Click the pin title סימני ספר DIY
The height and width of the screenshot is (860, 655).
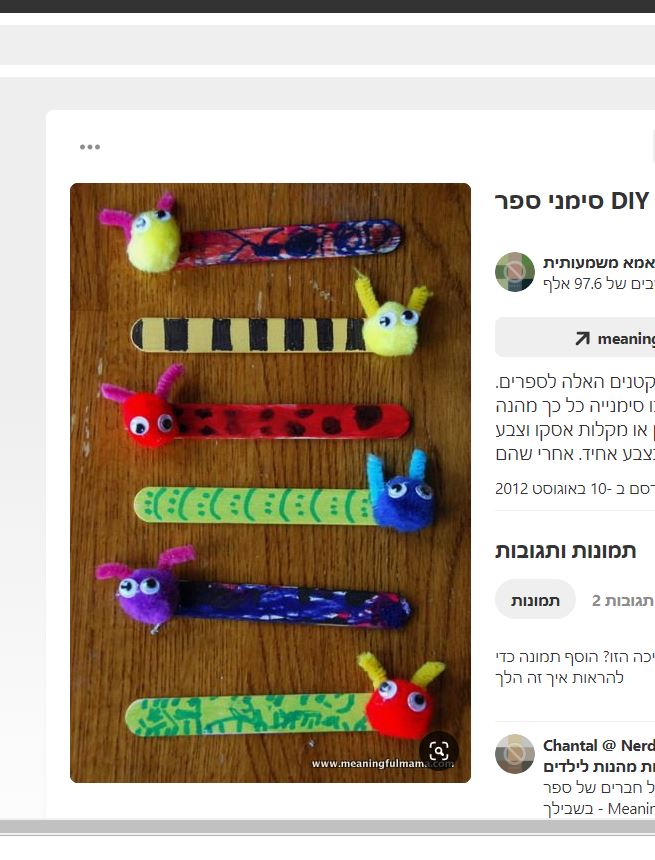pyautogui.click(x=572, y=201)
